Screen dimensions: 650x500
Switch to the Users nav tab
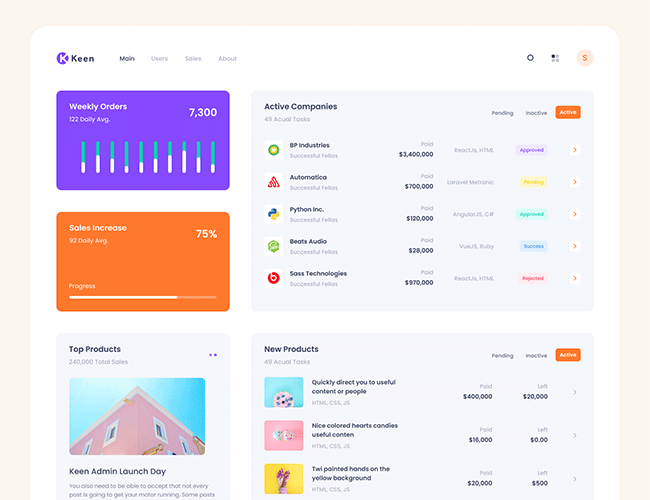pyautogui.click(x=159, y=59)
